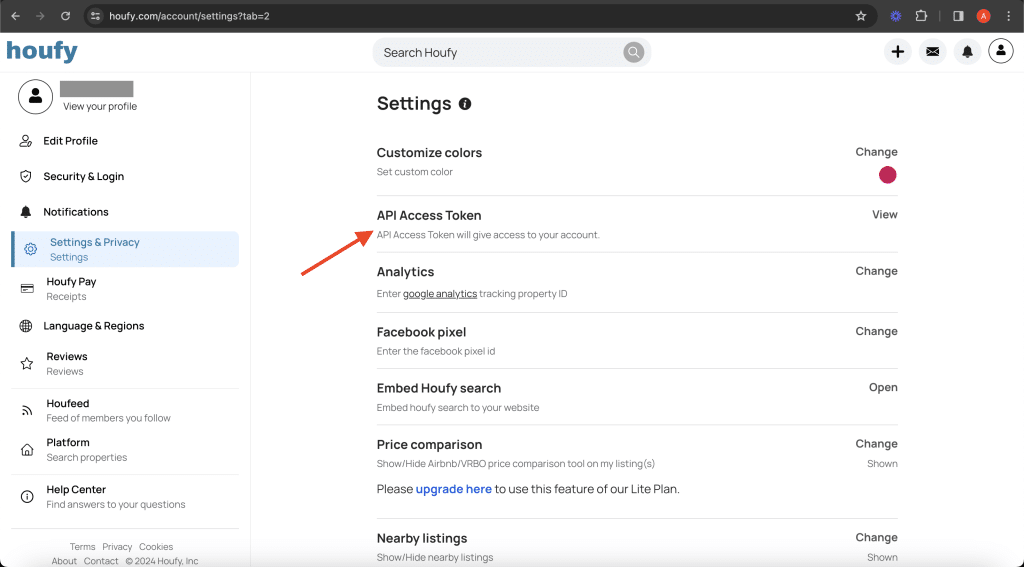Image resolution: width=1024 pixels, height=567 pixels.
Task: Open the account avatar in header
Action: point(1000,51)
